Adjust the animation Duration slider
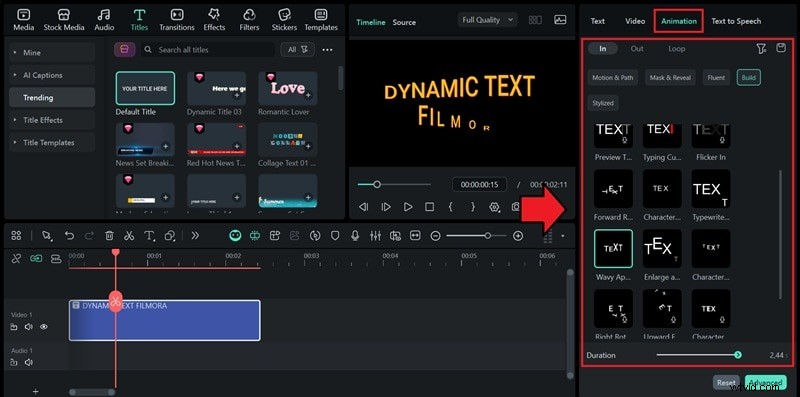The height and width of the screenshot is (397, 800). pos(698,355)
